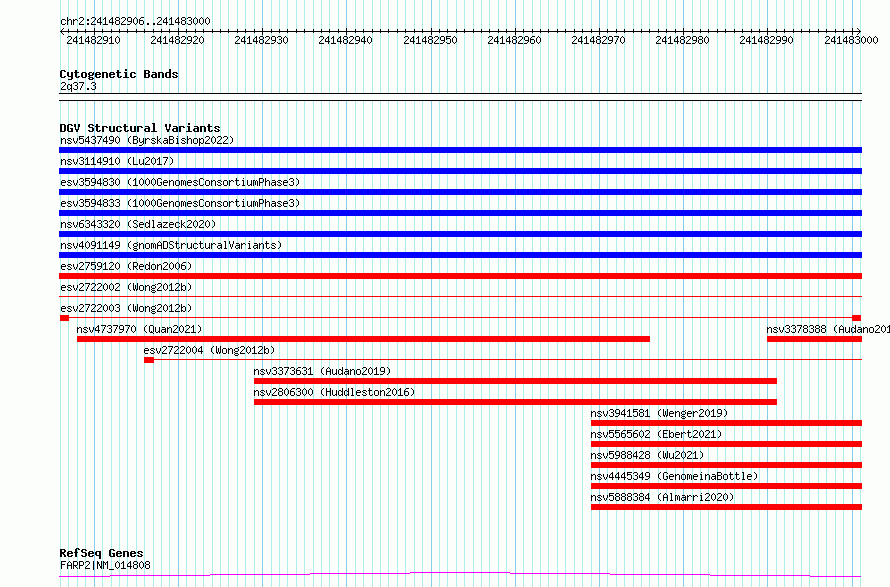890x587 pixels.
Task: Click the red bar under nsv3373631
Action: [x=515, y=381]
